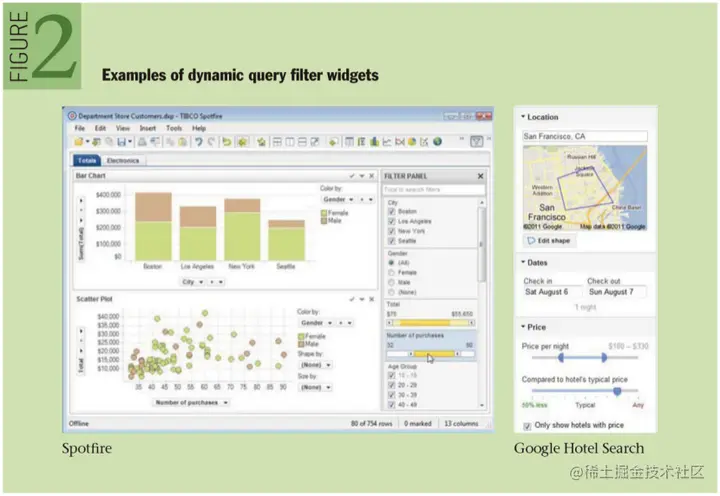
Task: Open Bar Chart 'Color by' Gender dropdown
Action: [x=338, y=199]
